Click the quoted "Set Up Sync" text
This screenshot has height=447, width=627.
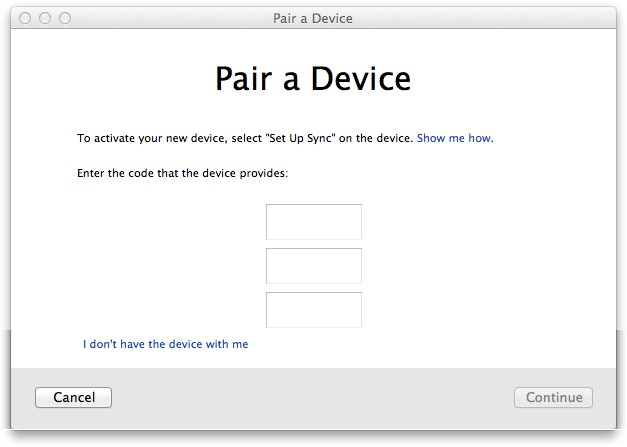point(300,138)
